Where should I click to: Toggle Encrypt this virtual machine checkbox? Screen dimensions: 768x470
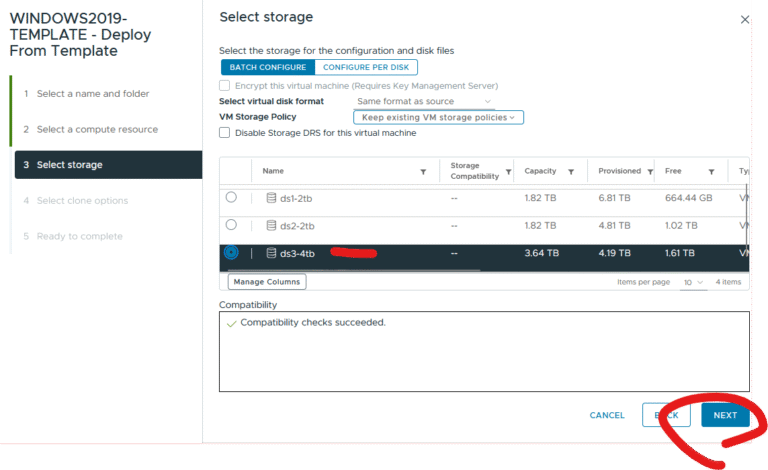(x=225, y=86)
